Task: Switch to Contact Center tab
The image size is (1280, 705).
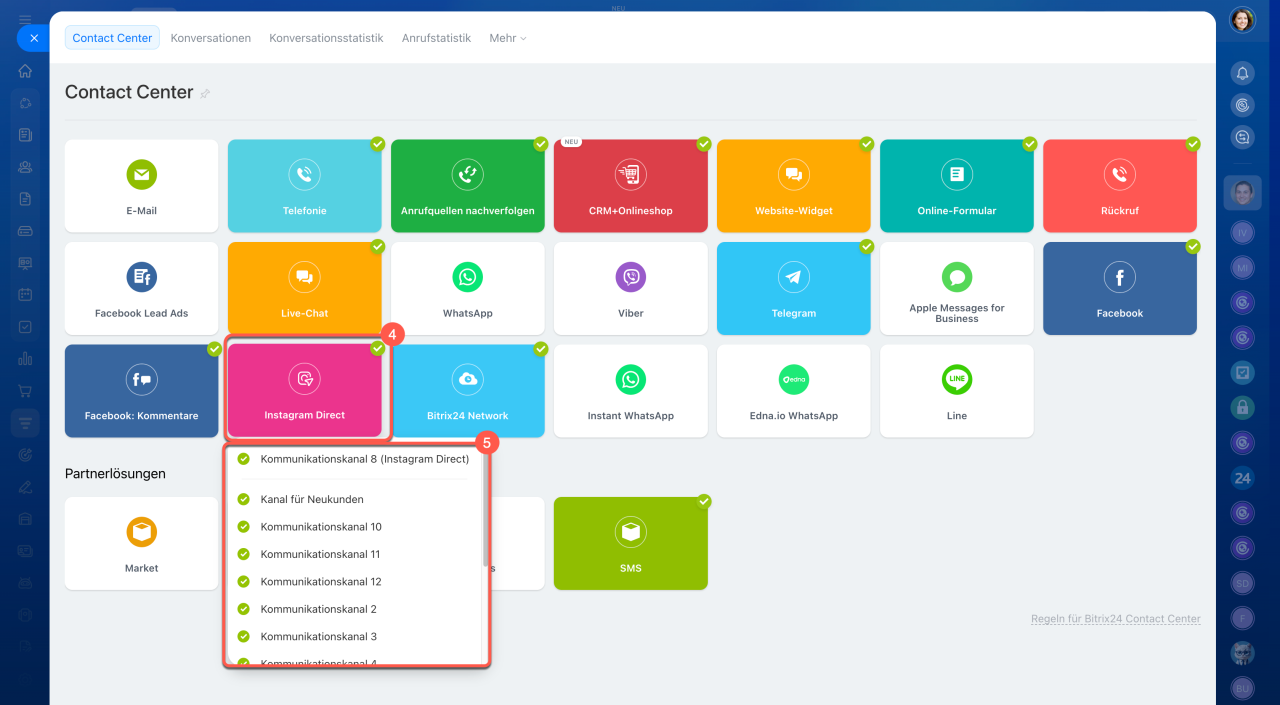Action: [x=112, y=38]
